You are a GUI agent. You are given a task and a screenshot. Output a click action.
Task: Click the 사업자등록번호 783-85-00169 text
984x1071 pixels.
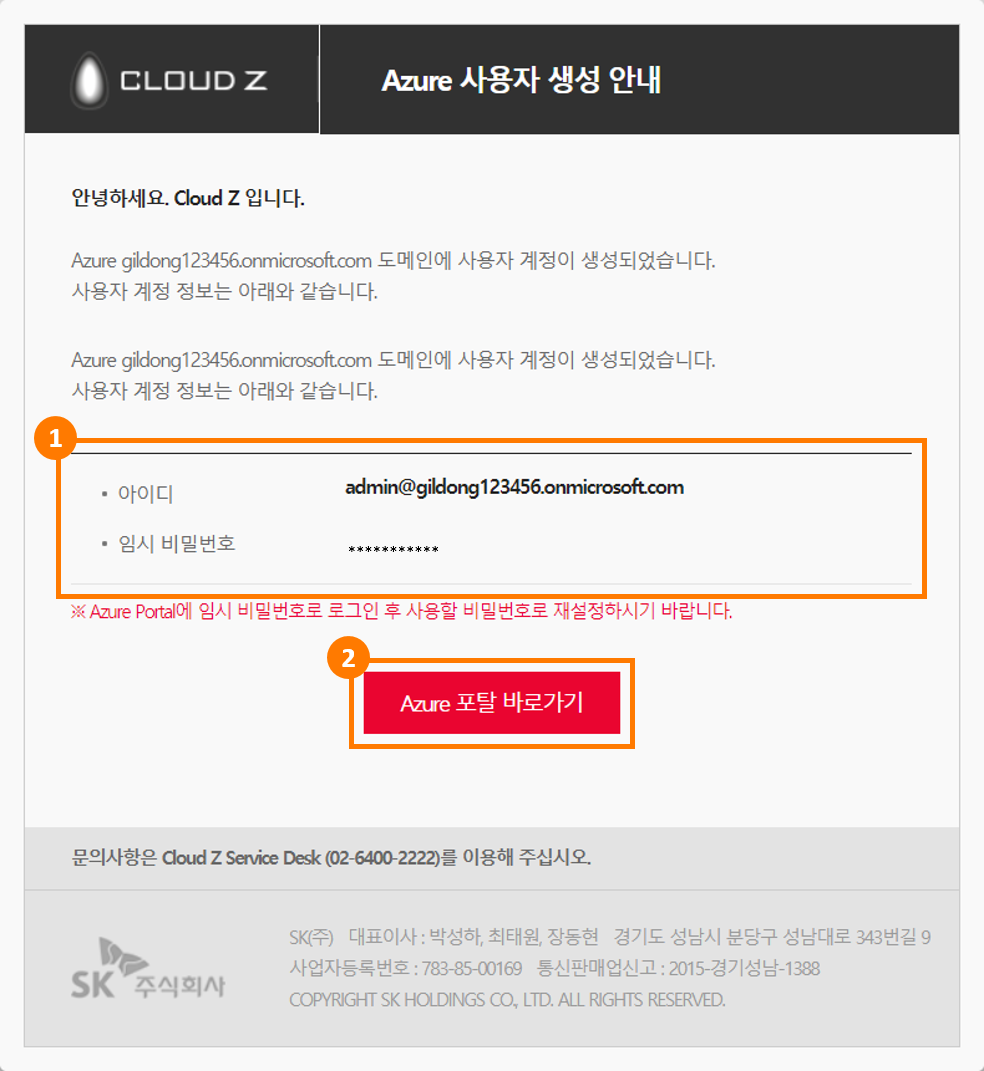click(x=406, y=968)
